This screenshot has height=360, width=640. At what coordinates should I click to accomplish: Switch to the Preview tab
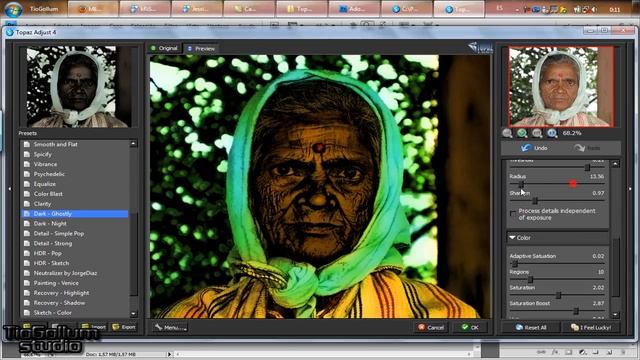[201, 49]
